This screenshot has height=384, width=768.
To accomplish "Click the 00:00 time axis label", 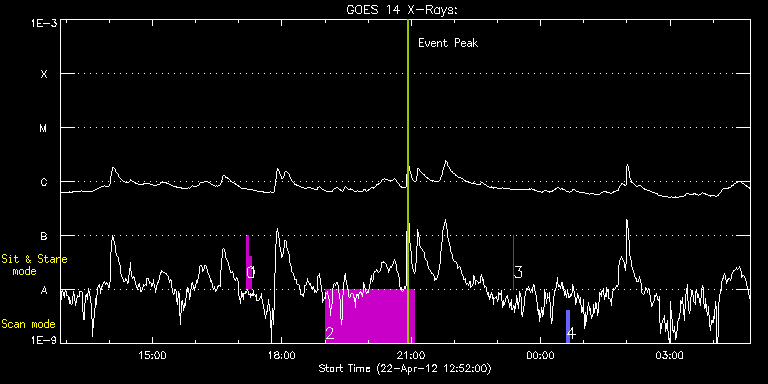I will pos(540,354).
